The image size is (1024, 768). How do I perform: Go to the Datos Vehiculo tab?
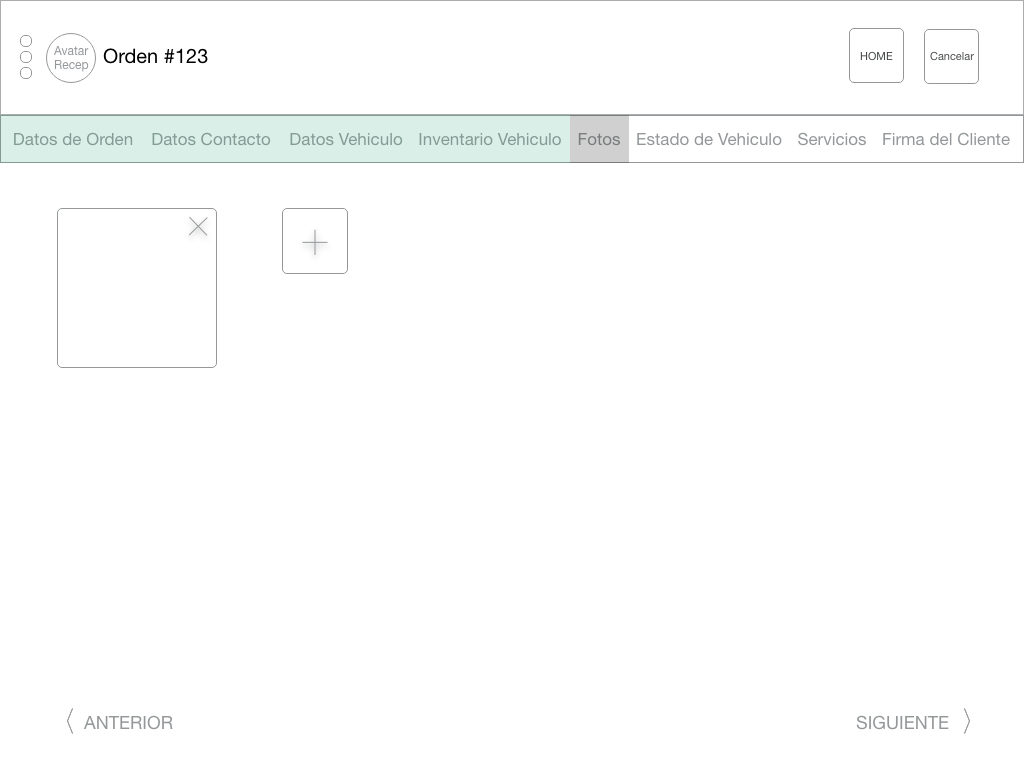coord(346,139)
